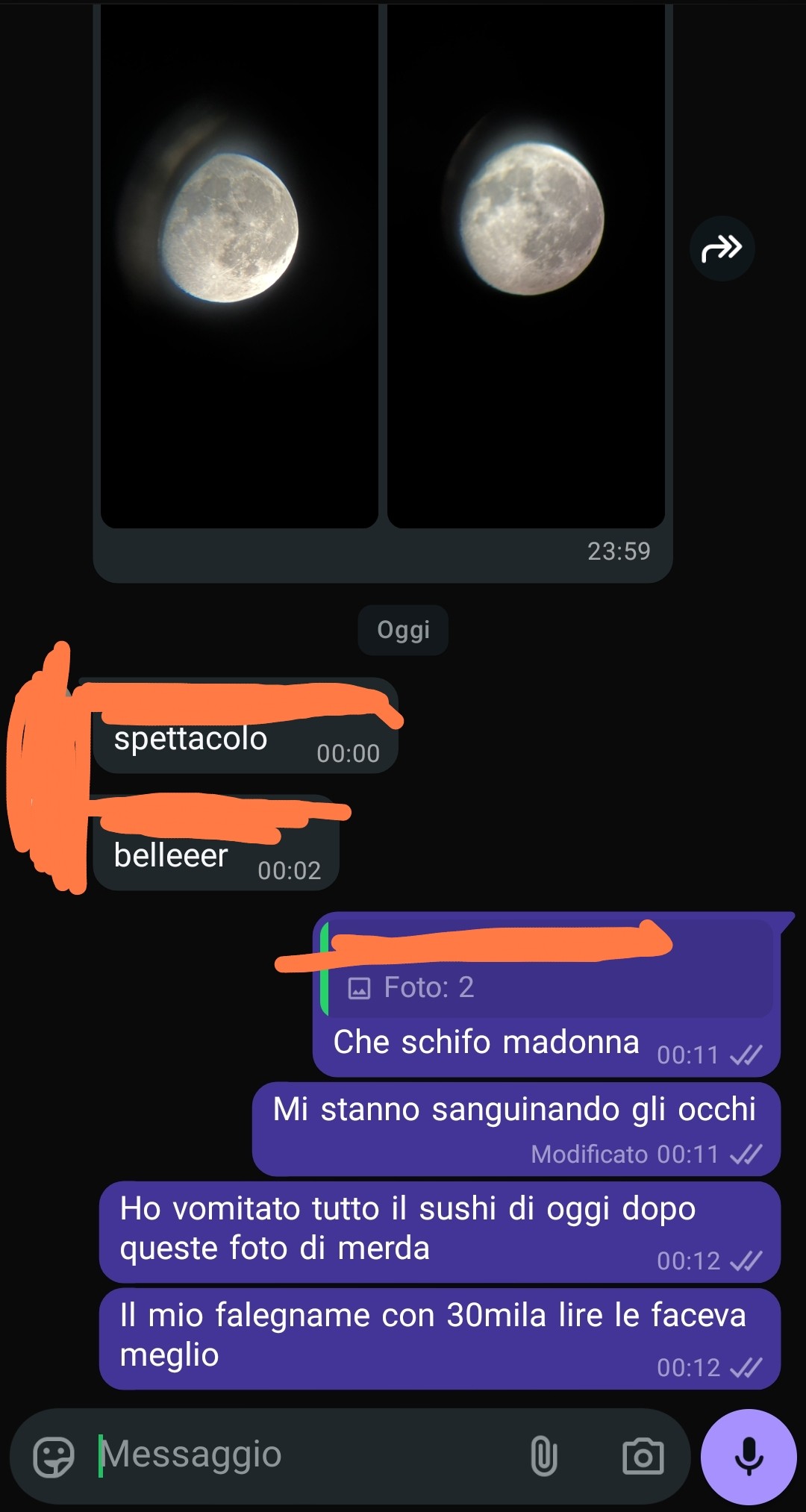Tap the photo icon in reply preview
Image resolution: width=806 pixels, height=1512 pixels.
[x=359, y=988]
